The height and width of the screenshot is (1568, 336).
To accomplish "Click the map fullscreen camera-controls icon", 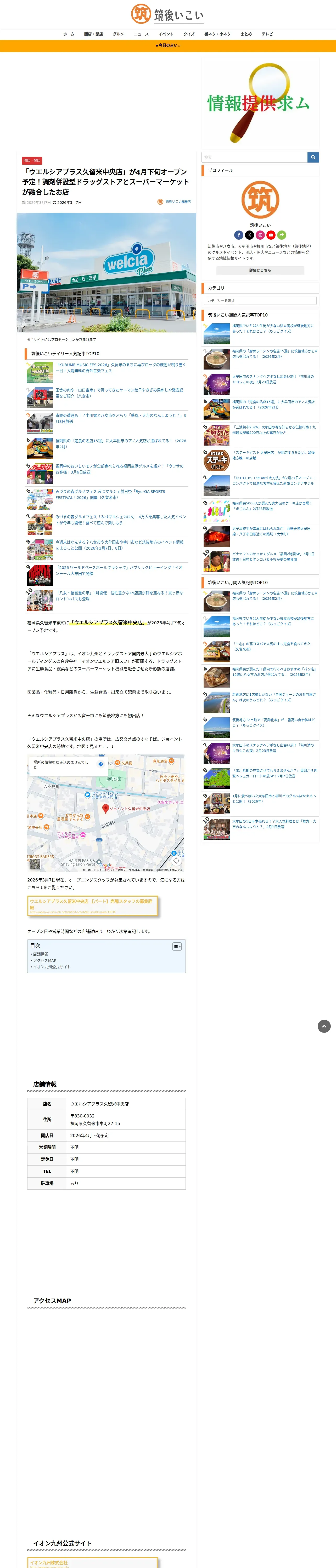I will click(x=176, y=860).
